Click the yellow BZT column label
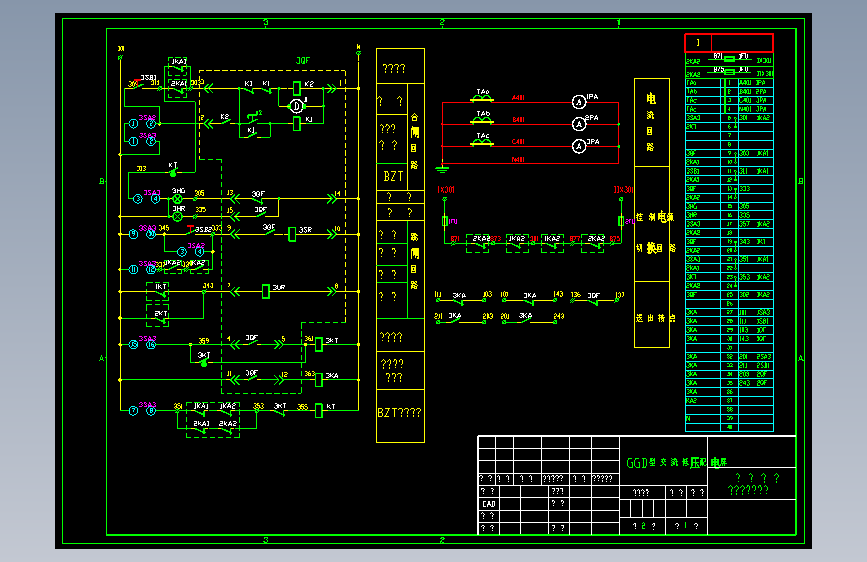The width and height of the screenshot is (867, 562). (393, 176)
